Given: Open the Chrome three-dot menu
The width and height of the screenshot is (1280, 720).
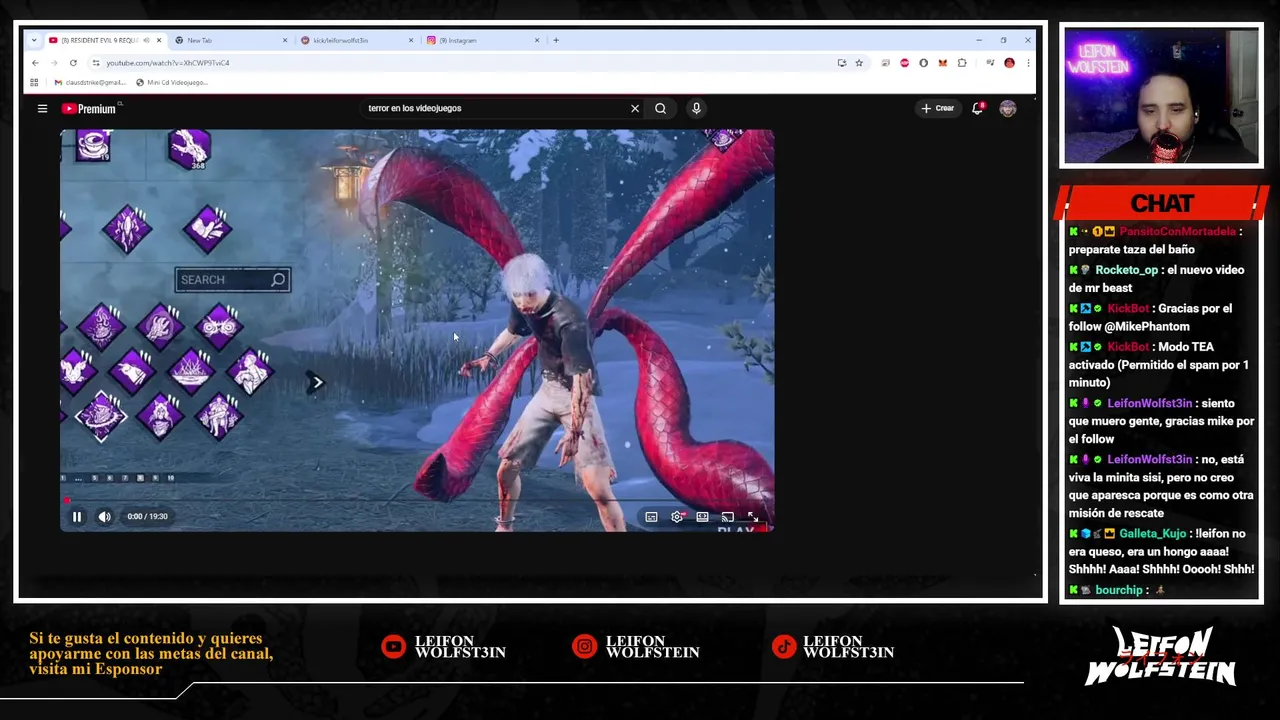Looking at the screenshot, I should pyautogui.click(x=1027, y=63).
